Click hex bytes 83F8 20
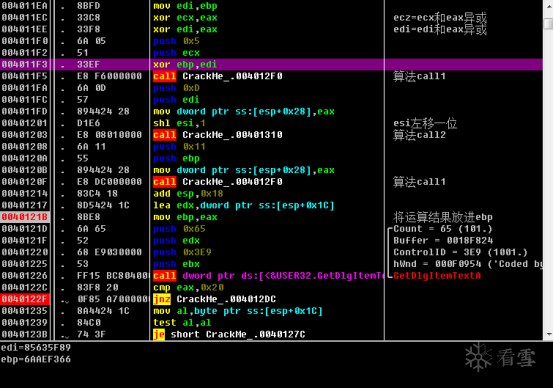Screen dimensions: 554x388 97,287
